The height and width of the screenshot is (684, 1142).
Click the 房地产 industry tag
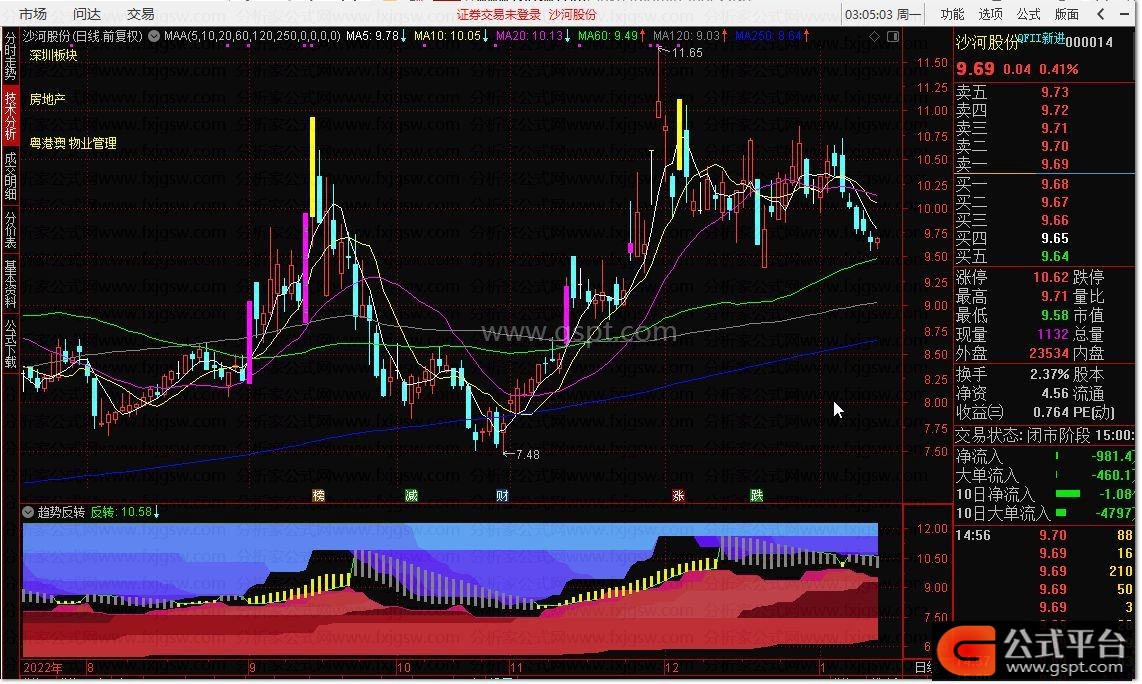pyautogui.click(x=47, y=99)
